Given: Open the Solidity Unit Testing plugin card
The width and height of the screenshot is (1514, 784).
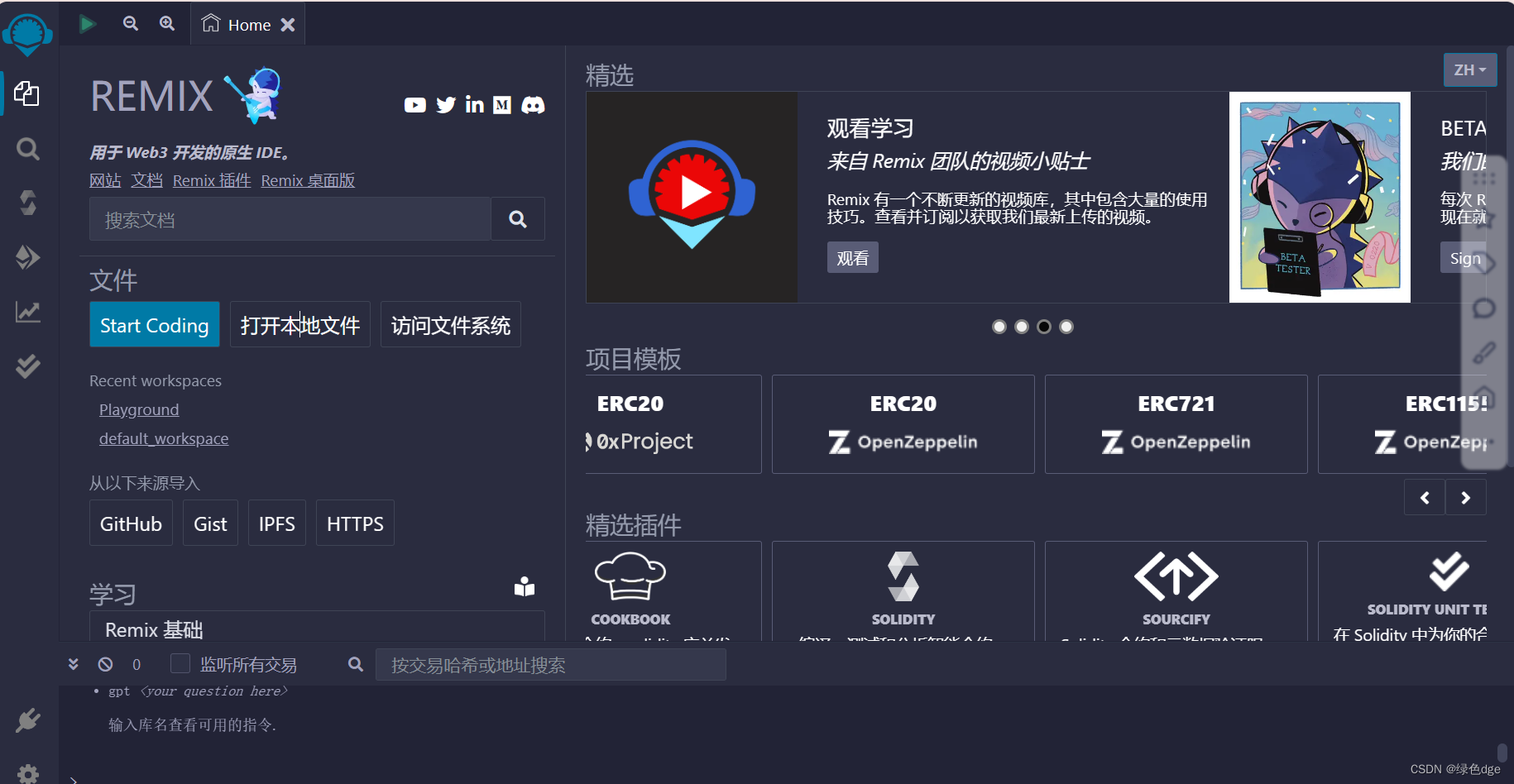Looking at the screenshot, I should [x=1402, y=591].
